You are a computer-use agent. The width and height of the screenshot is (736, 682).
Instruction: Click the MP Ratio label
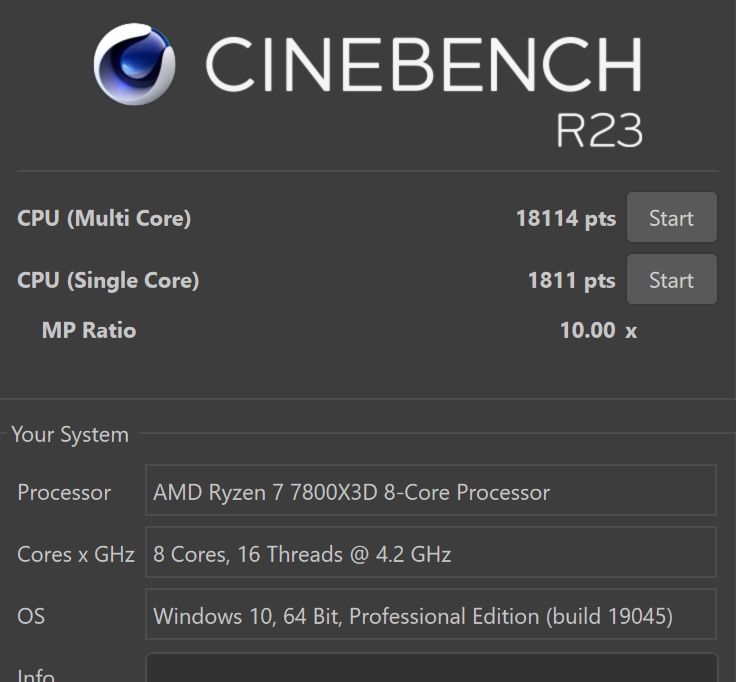pos(89,330)
